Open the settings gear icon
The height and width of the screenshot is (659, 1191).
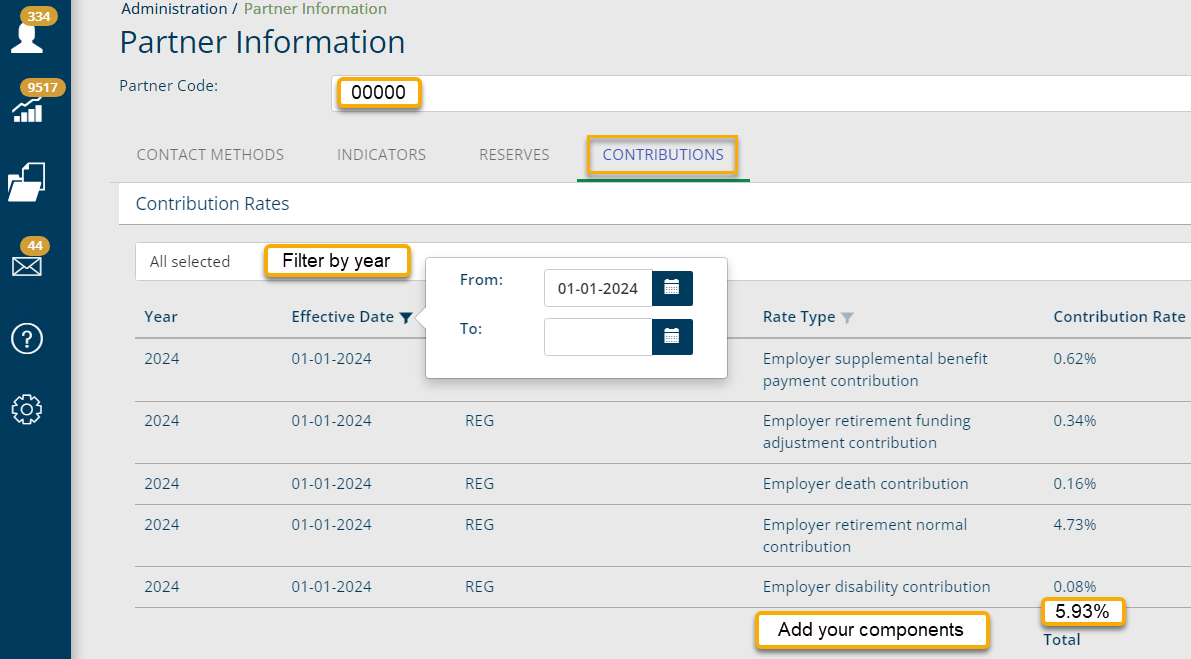tap(27, 409)
